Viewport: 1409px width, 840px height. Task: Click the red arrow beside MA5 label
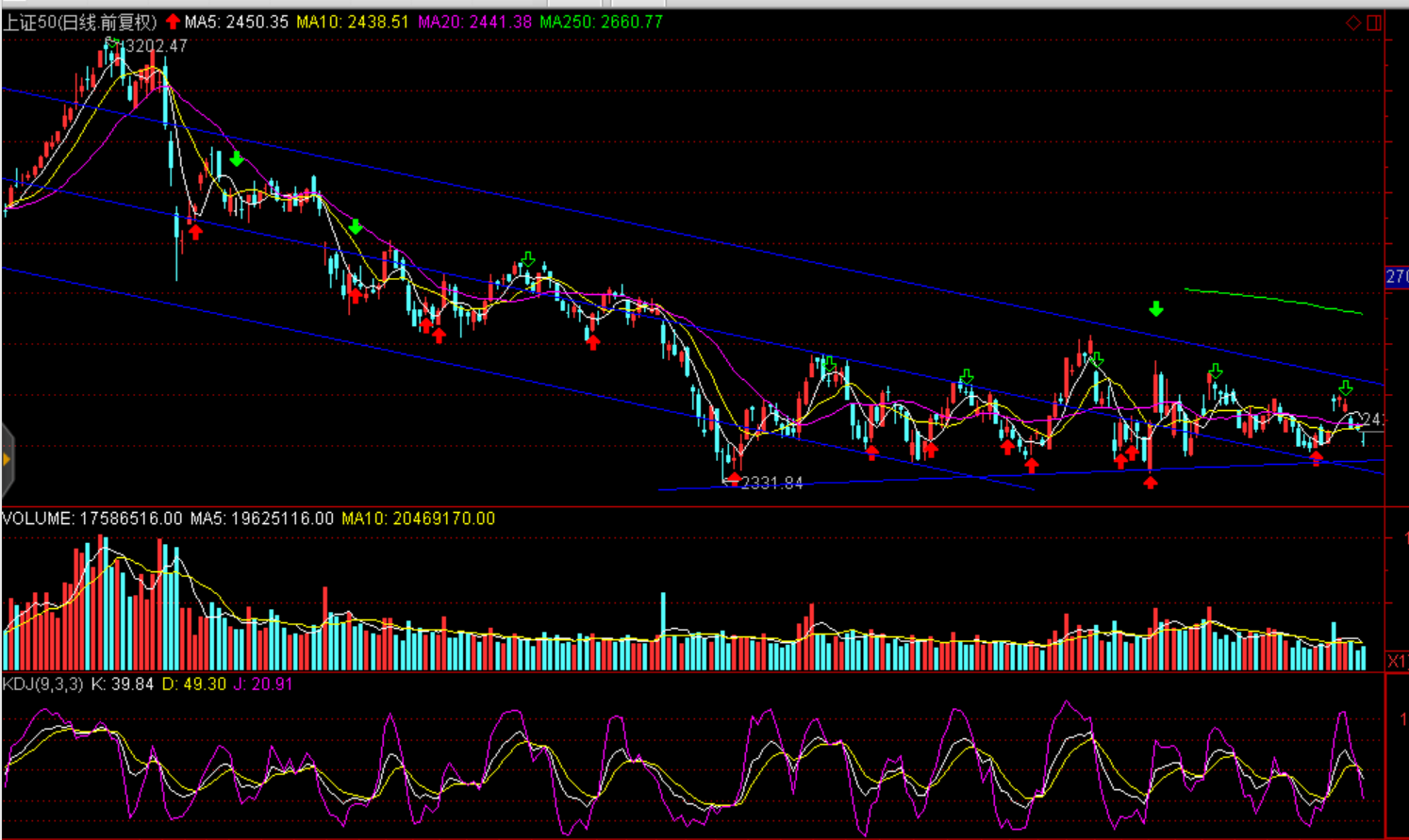tap(173, 21)
